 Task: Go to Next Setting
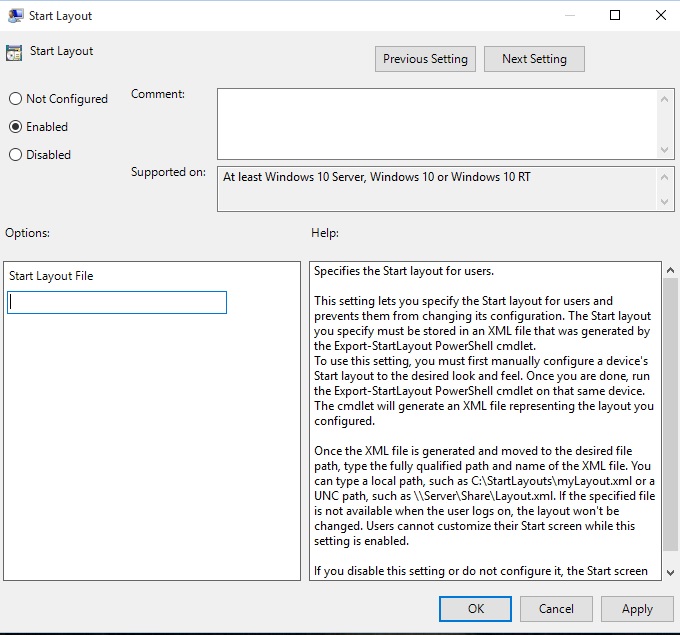point(534,59)
